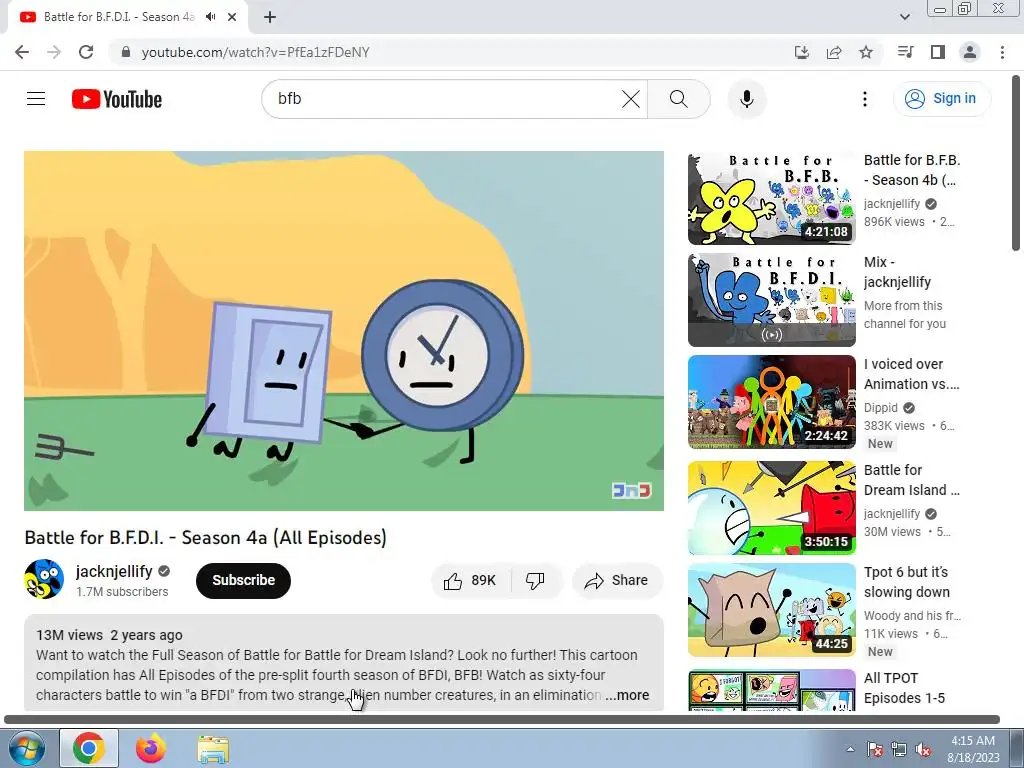The height and width of the screenshot is (768, 1024).
Task: Click the video player to pause
Action: coord(344,330)
